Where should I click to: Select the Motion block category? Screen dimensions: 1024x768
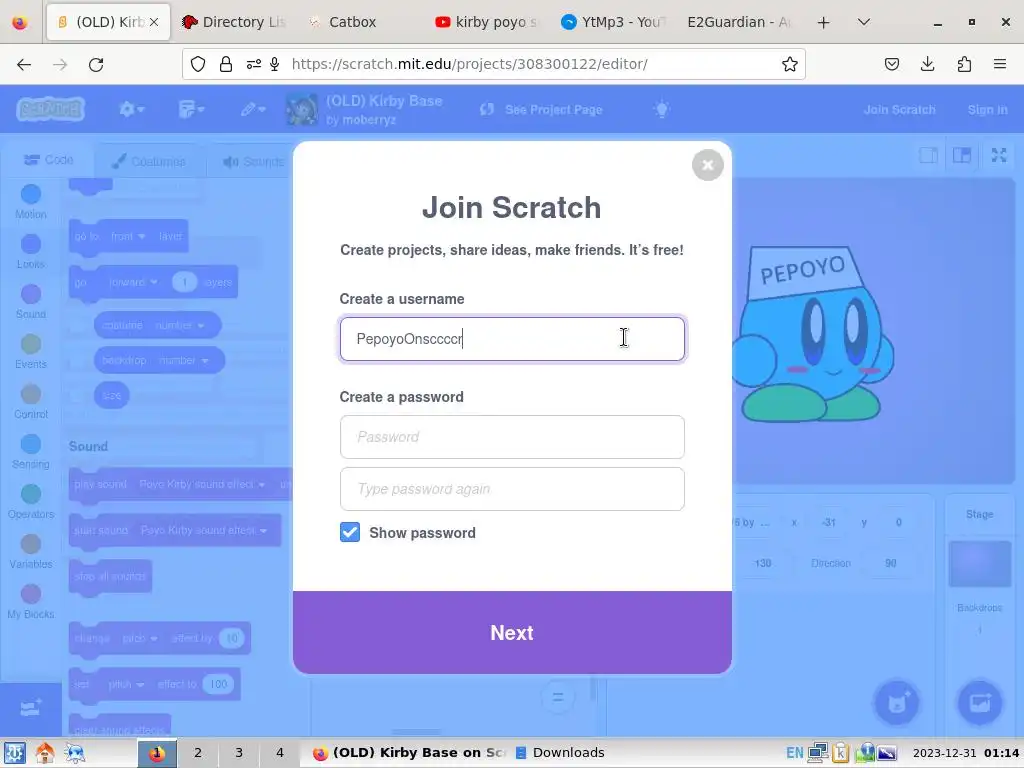click(31, 201)
